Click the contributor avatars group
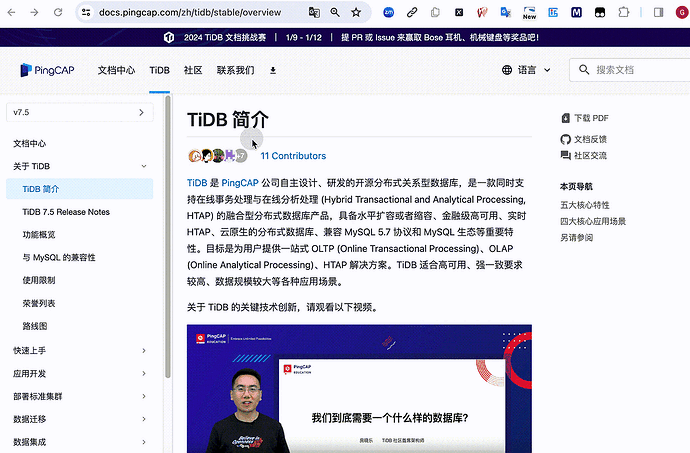This screenshot has height=453, width=690. click(217, 155)
